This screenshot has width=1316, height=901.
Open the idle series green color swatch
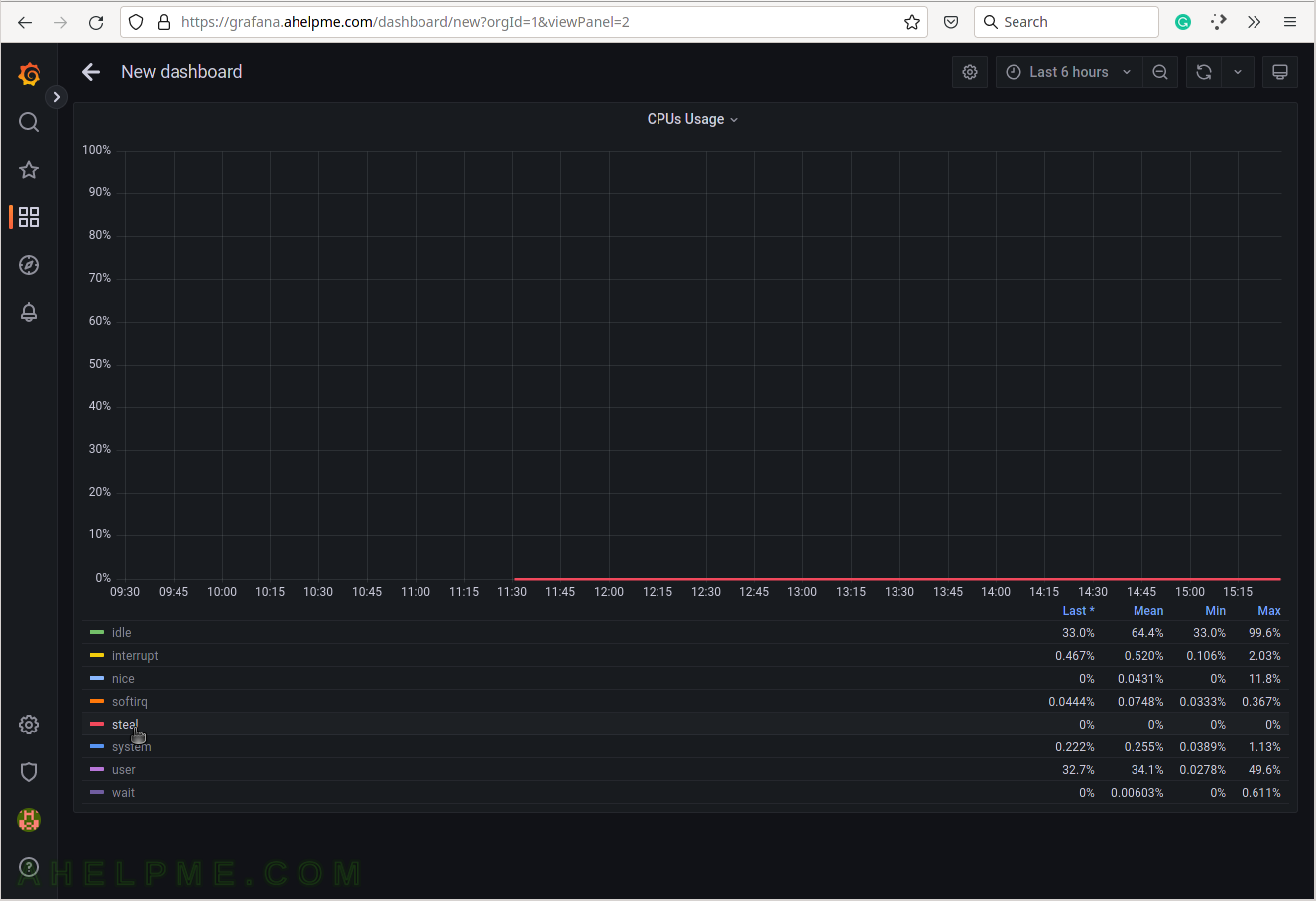click(97, 632)
